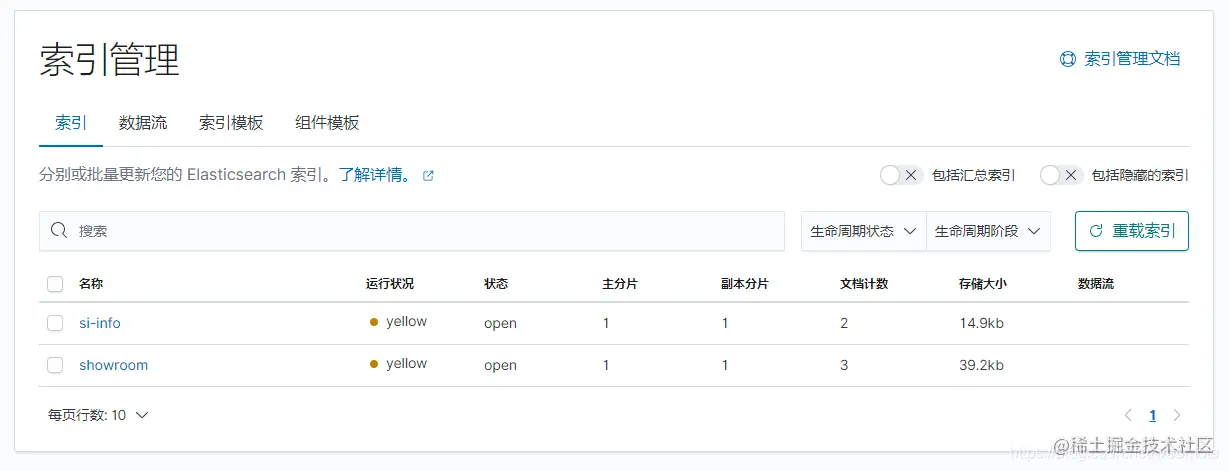
Task: Toggle the 包括汇总索引 switch
Action: 900,175
